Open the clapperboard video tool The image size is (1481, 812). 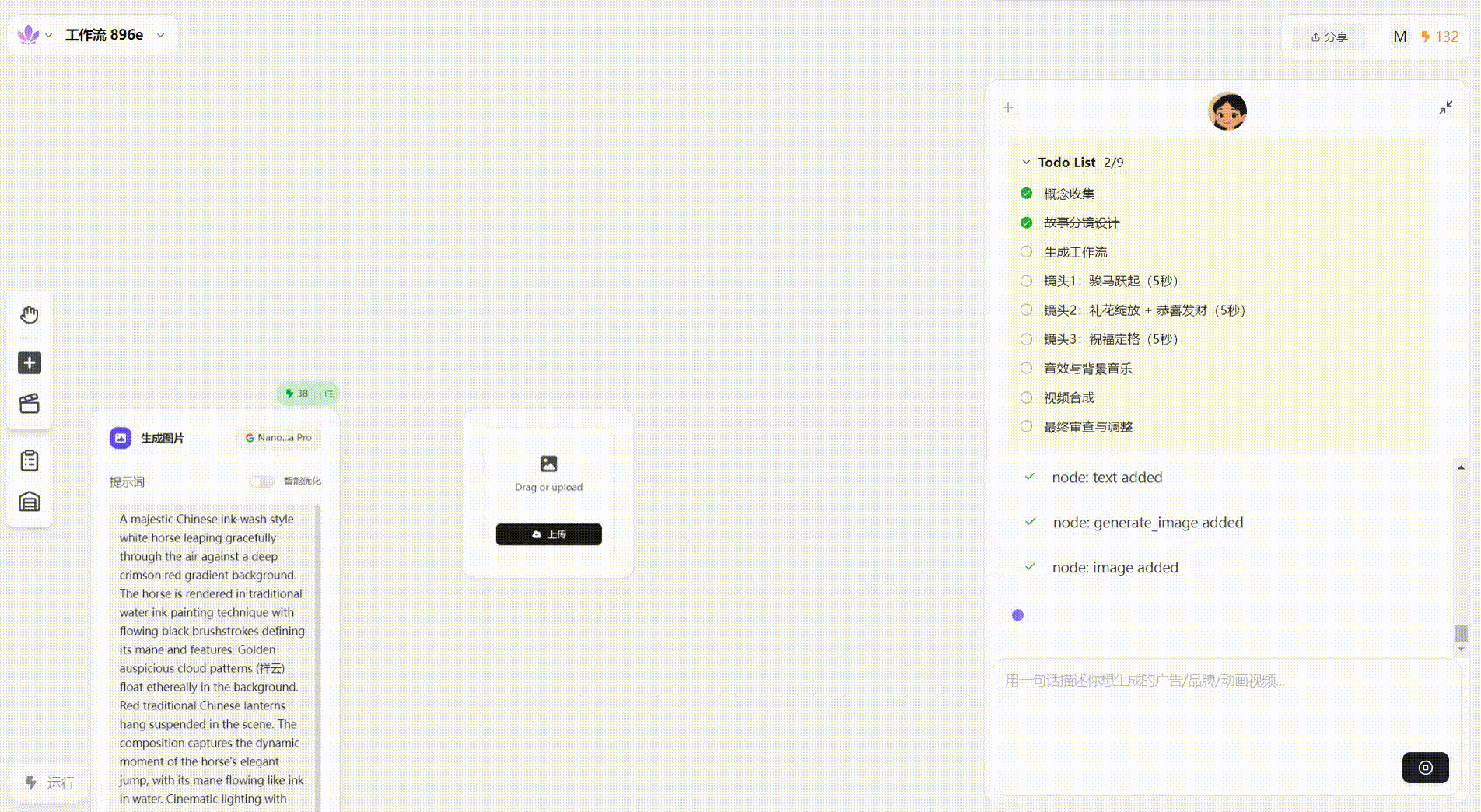[x=30, y=404]
